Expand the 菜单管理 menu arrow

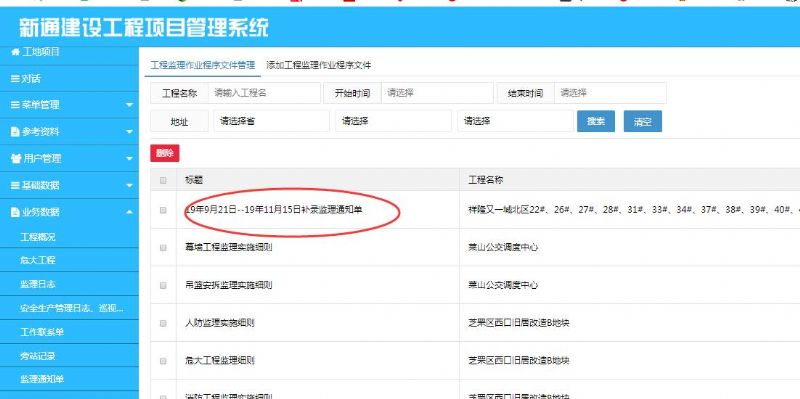[129, 105]
